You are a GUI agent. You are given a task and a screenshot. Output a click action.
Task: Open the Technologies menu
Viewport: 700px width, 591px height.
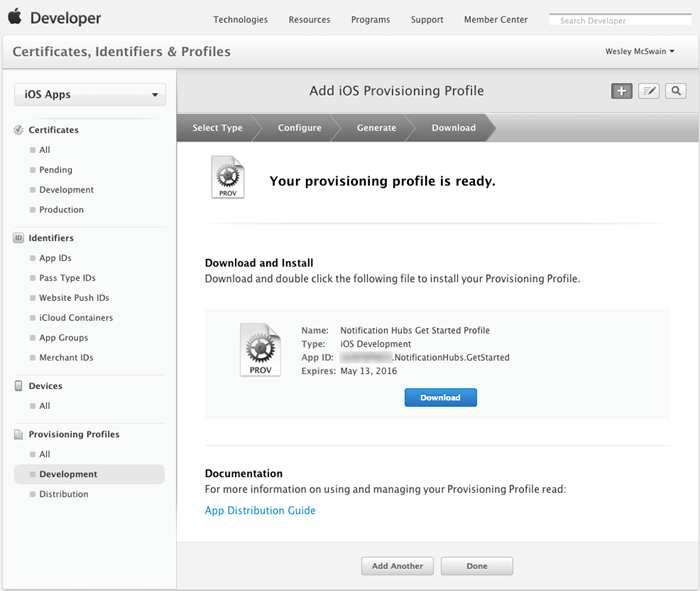click(240, 20)
